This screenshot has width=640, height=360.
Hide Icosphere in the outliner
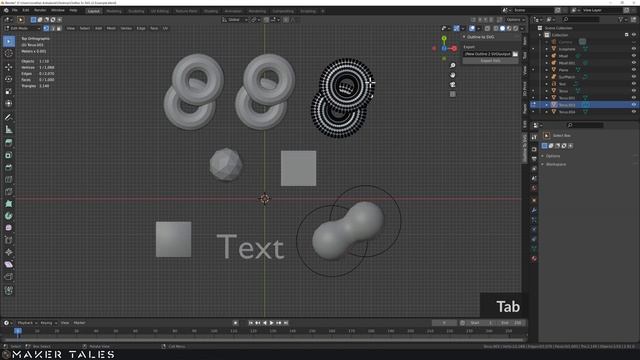pos(634,49)
